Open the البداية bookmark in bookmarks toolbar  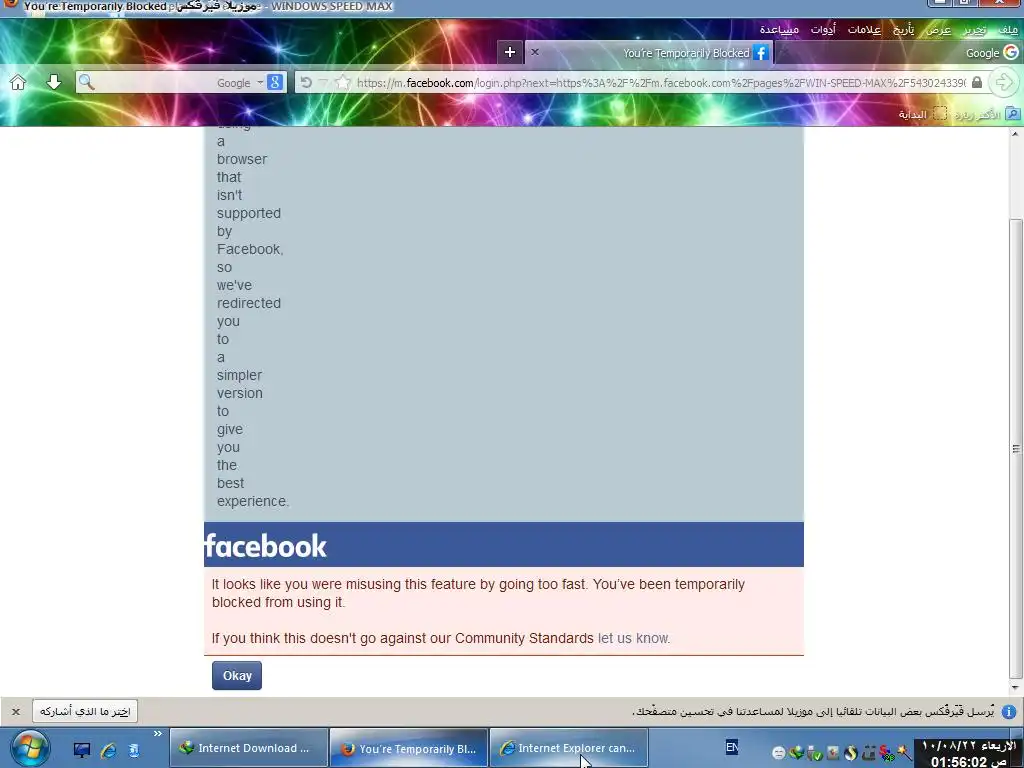[922, 114]
